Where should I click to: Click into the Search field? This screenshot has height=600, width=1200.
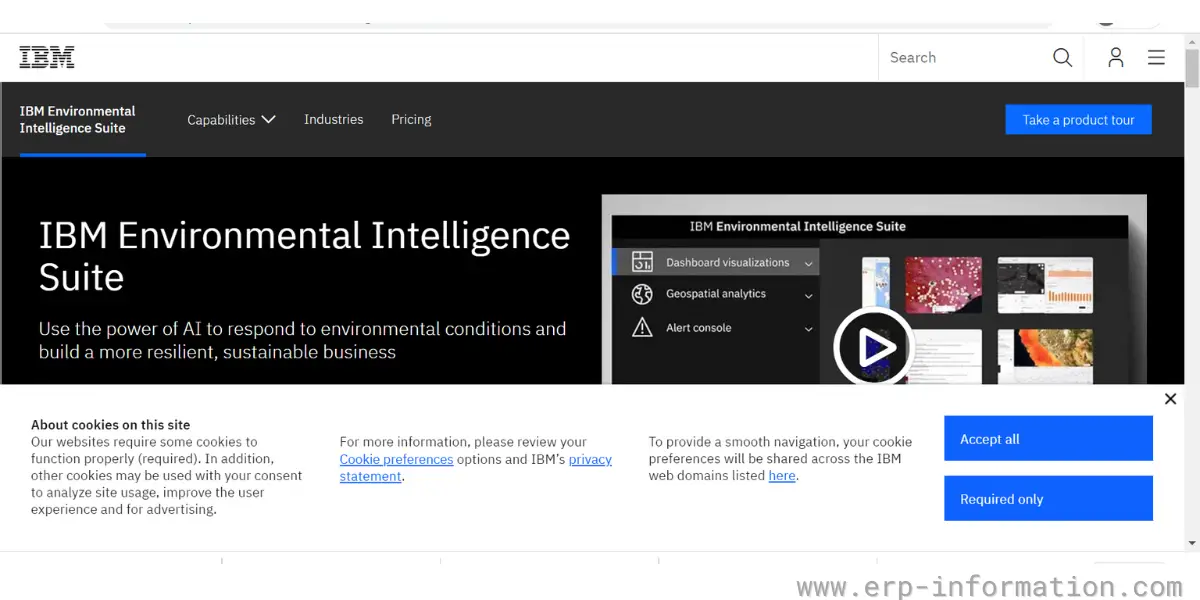coord(965,58)
